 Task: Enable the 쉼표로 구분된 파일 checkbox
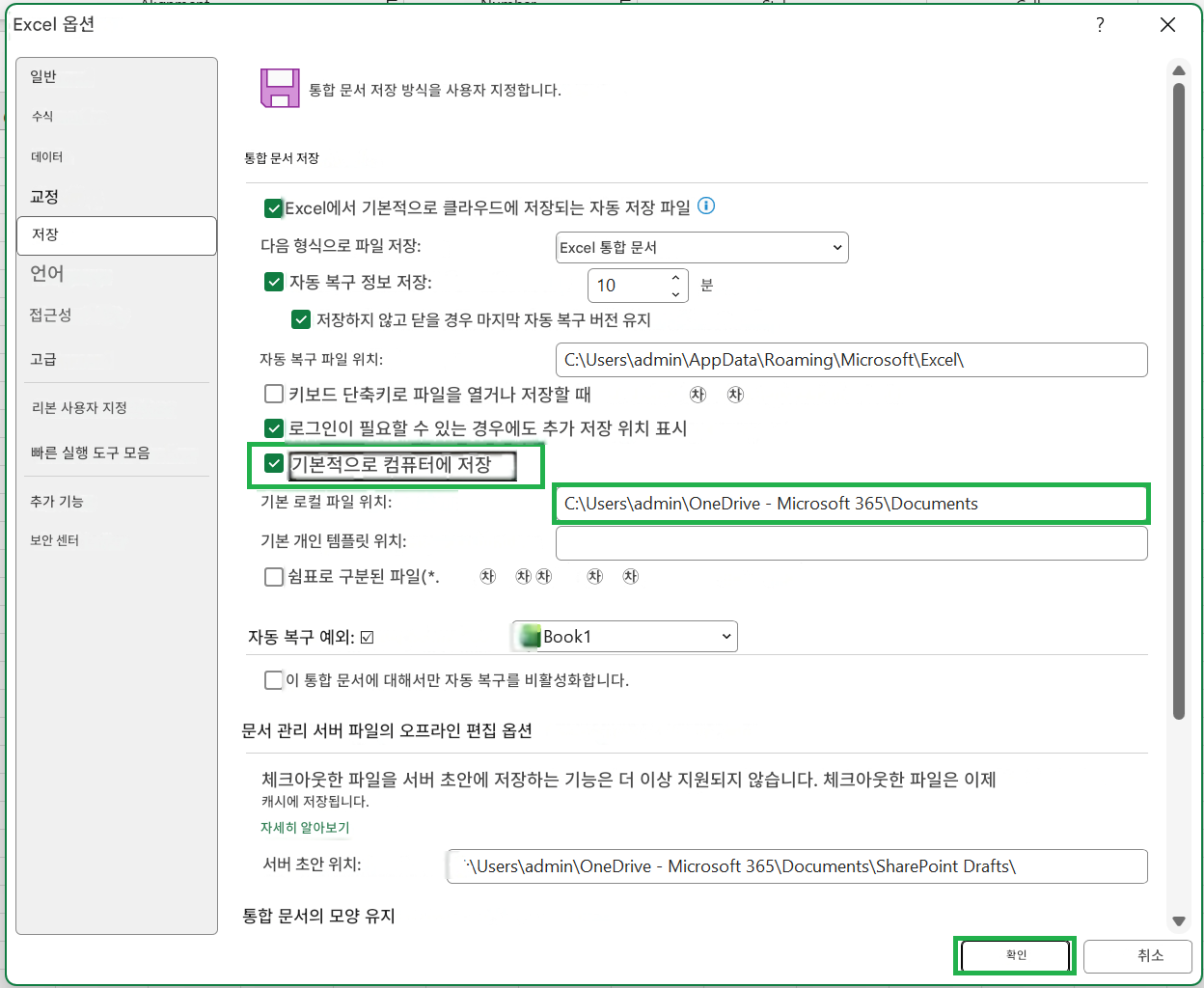tap(273, 576)
